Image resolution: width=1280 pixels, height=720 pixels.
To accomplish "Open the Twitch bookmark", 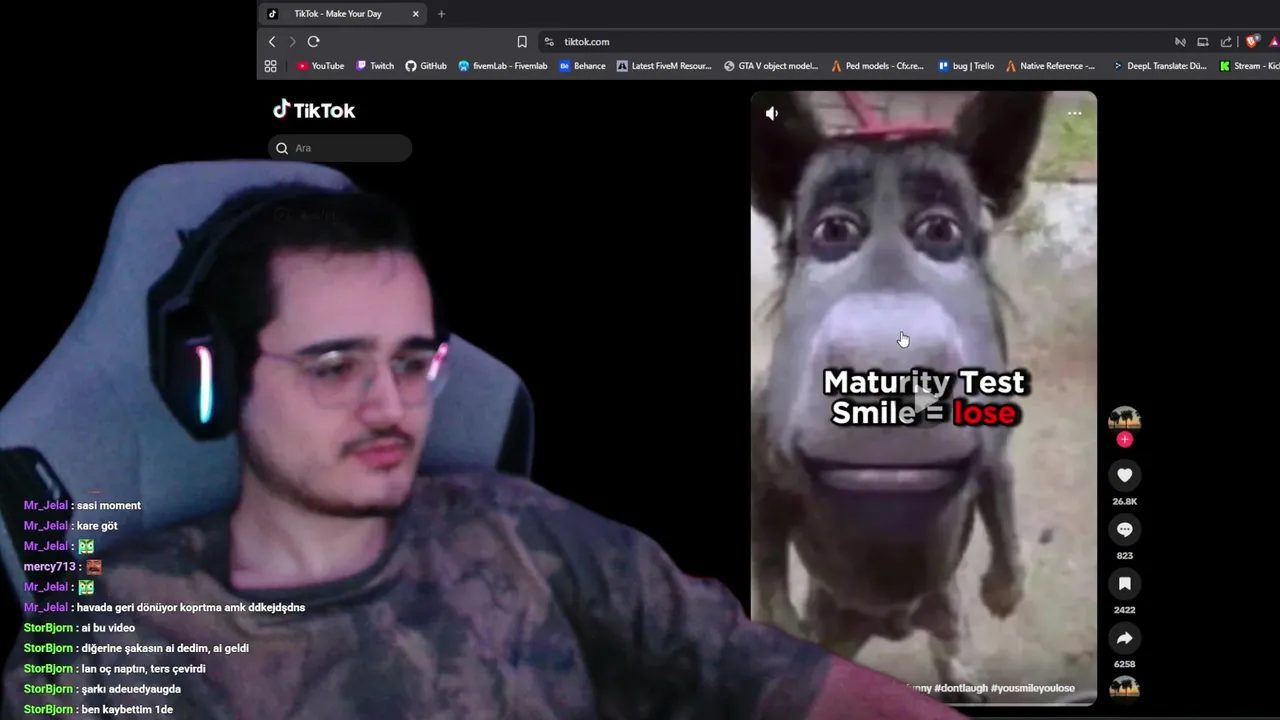I will [x=375, y=66].
